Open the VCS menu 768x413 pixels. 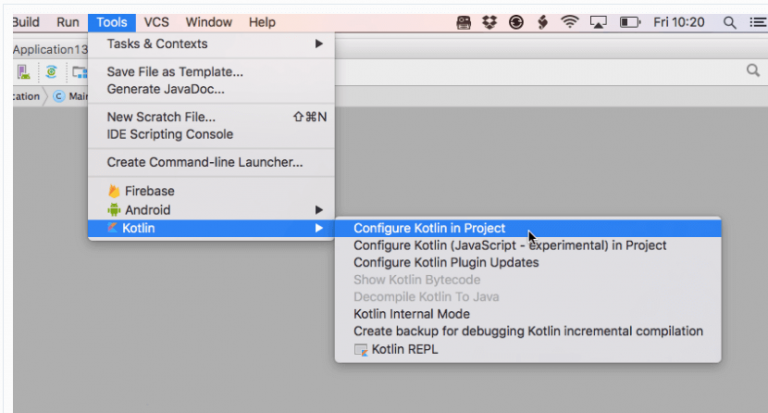pos(156,22)
